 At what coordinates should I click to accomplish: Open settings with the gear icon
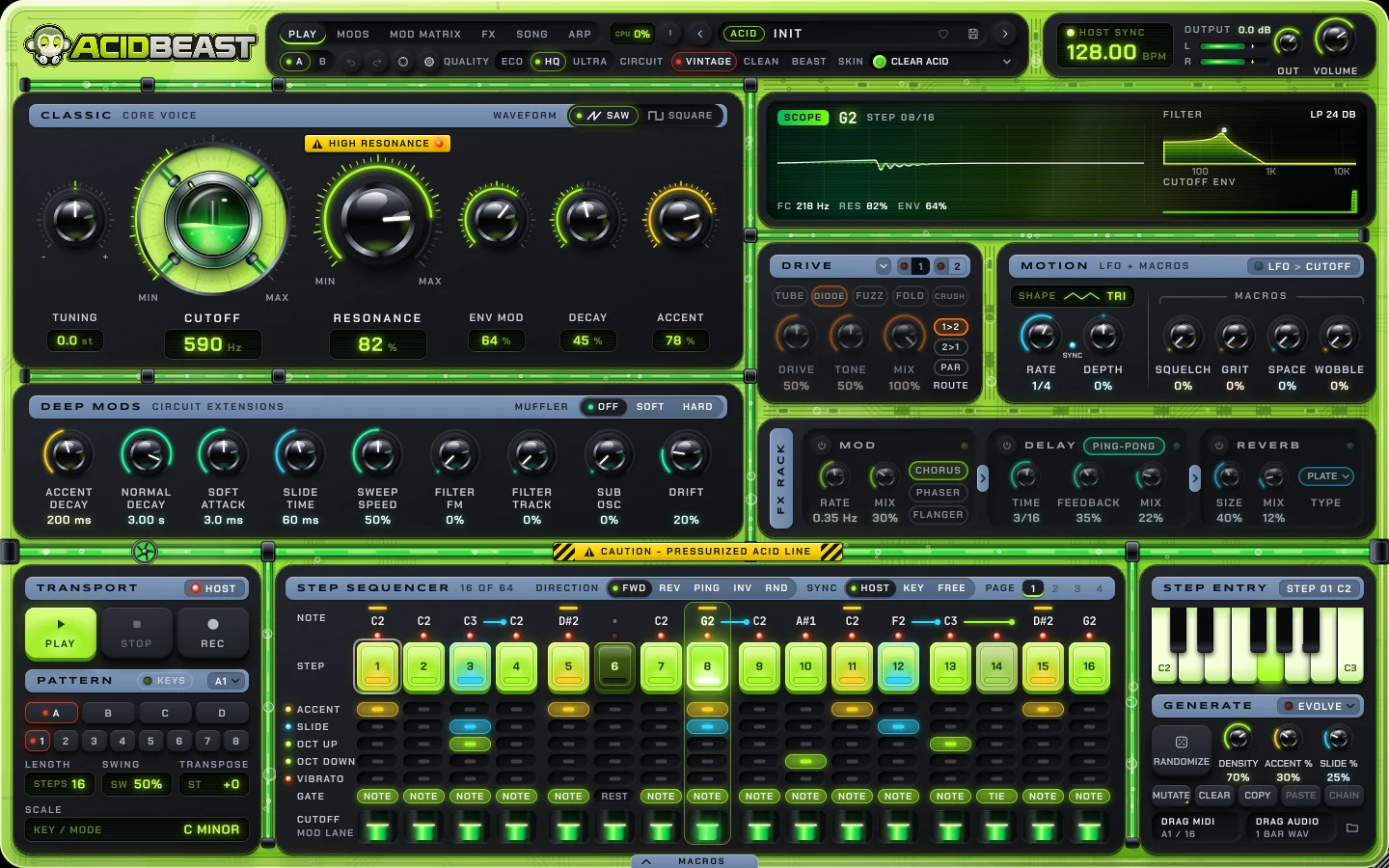(429, 62)
